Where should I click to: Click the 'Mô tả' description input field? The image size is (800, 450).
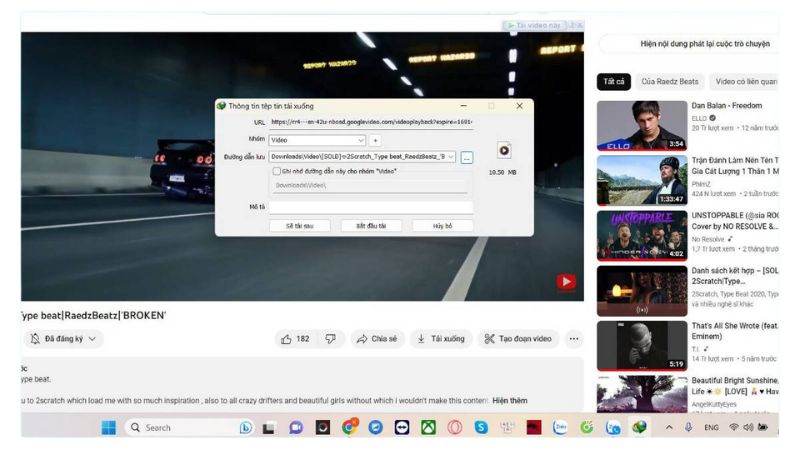pos(371,207)
